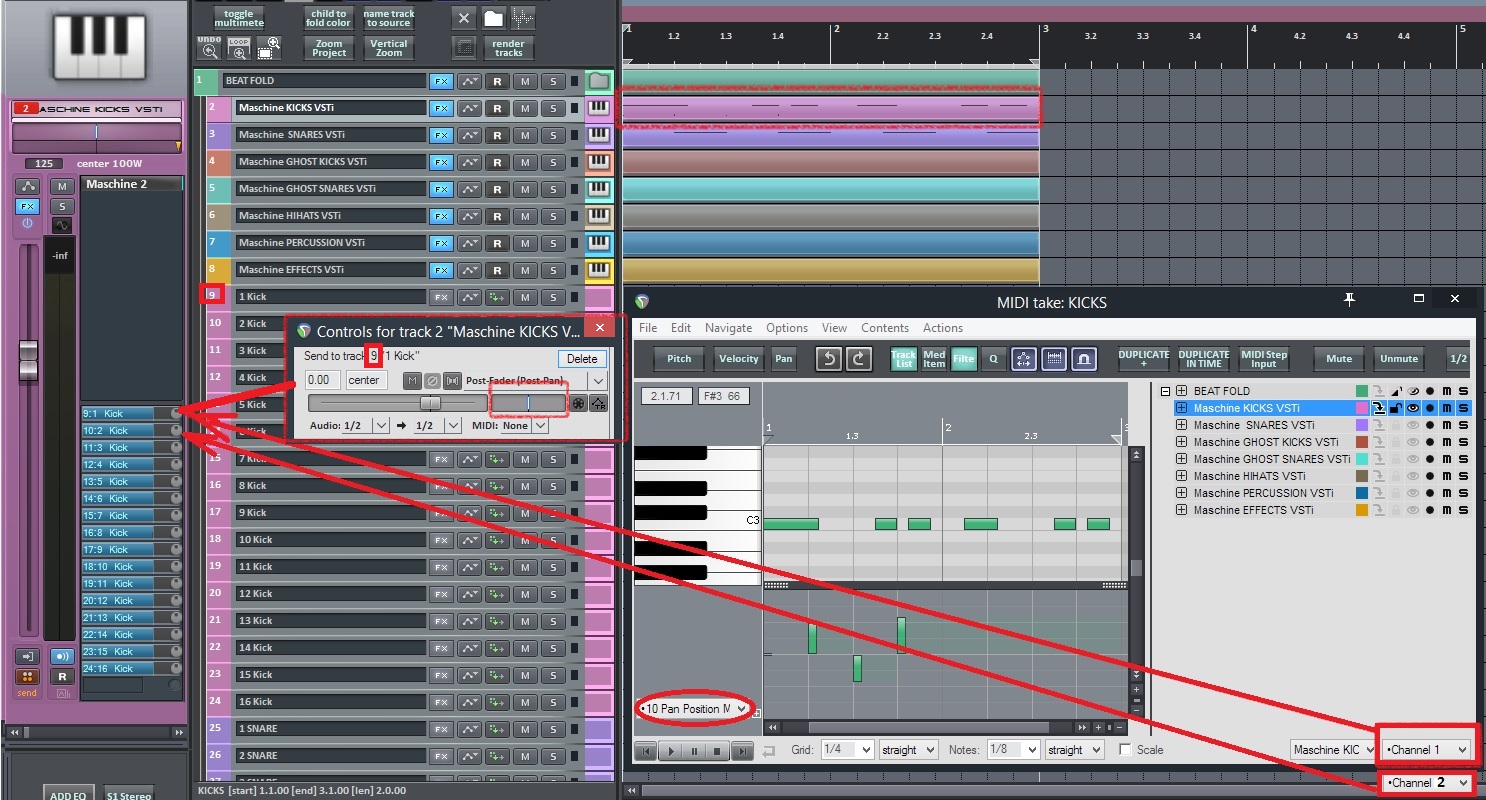
Task: Enable the Scale checkbox in MIDI editor
Action: coord(1125,750)
